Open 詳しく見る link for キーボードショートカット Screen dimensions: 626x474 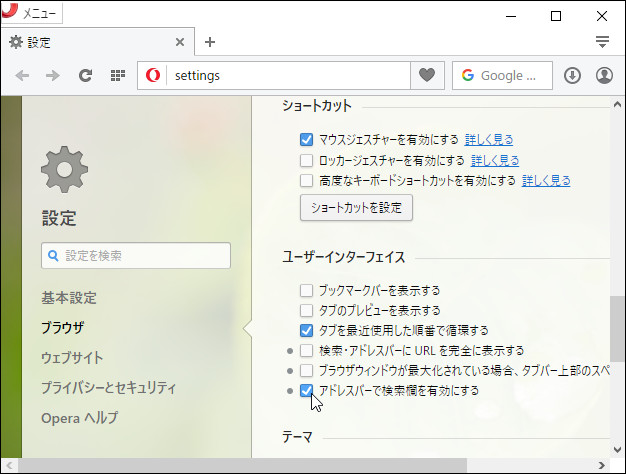click(546, 180)
